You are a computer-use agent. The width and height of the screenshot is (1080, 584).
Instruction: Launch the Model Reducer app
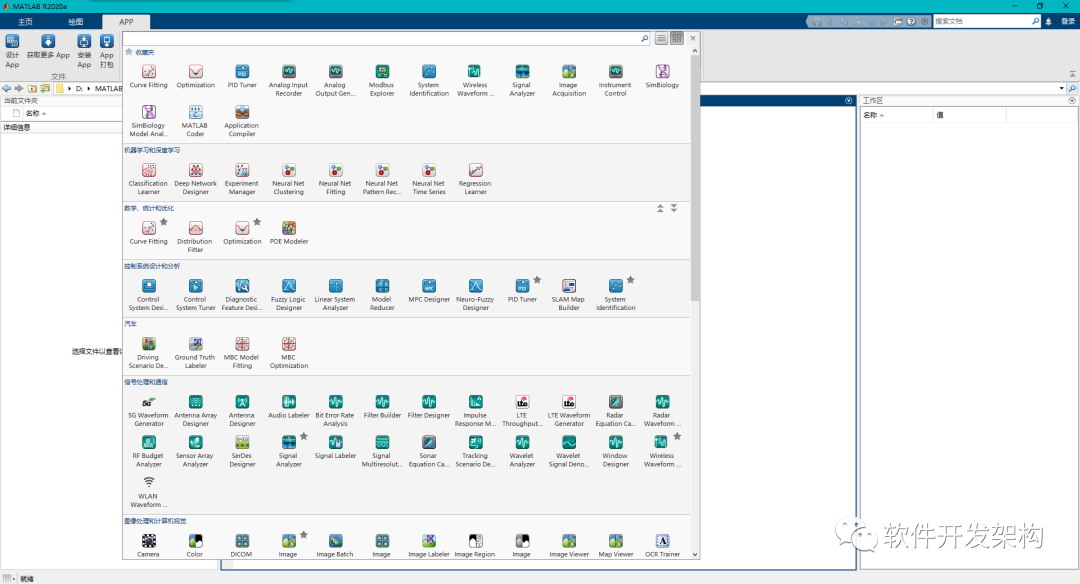click(382, 294)
